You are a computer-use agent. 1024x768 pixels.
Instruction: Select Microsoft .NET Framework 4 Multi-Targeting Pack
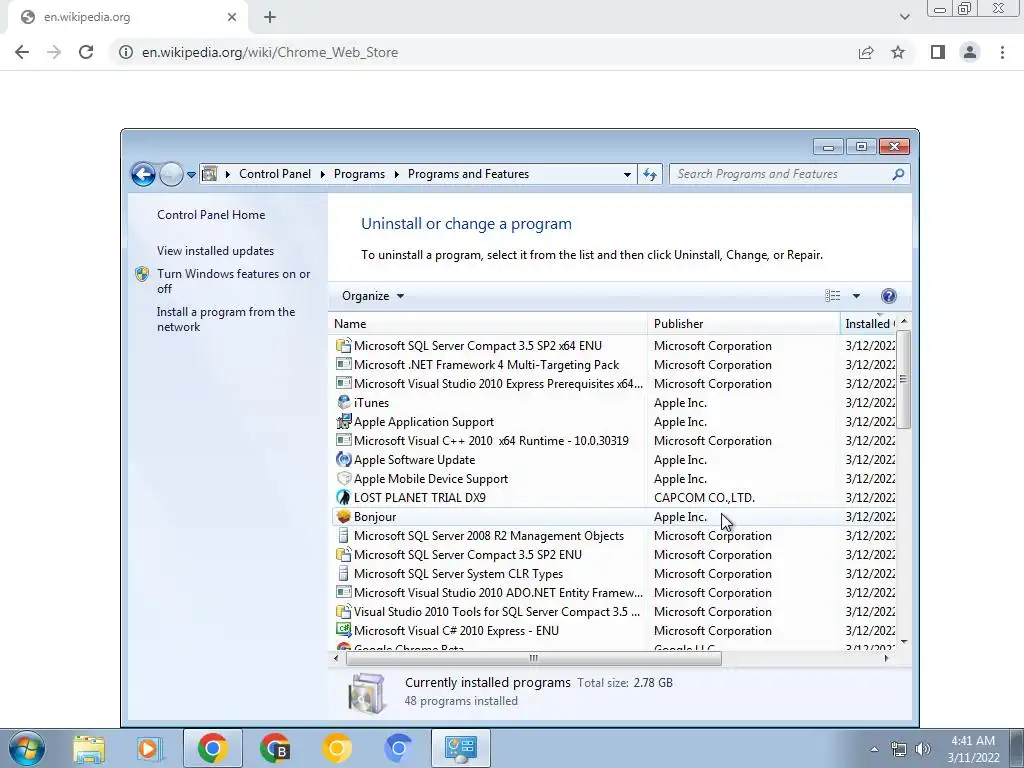[614, 364]
